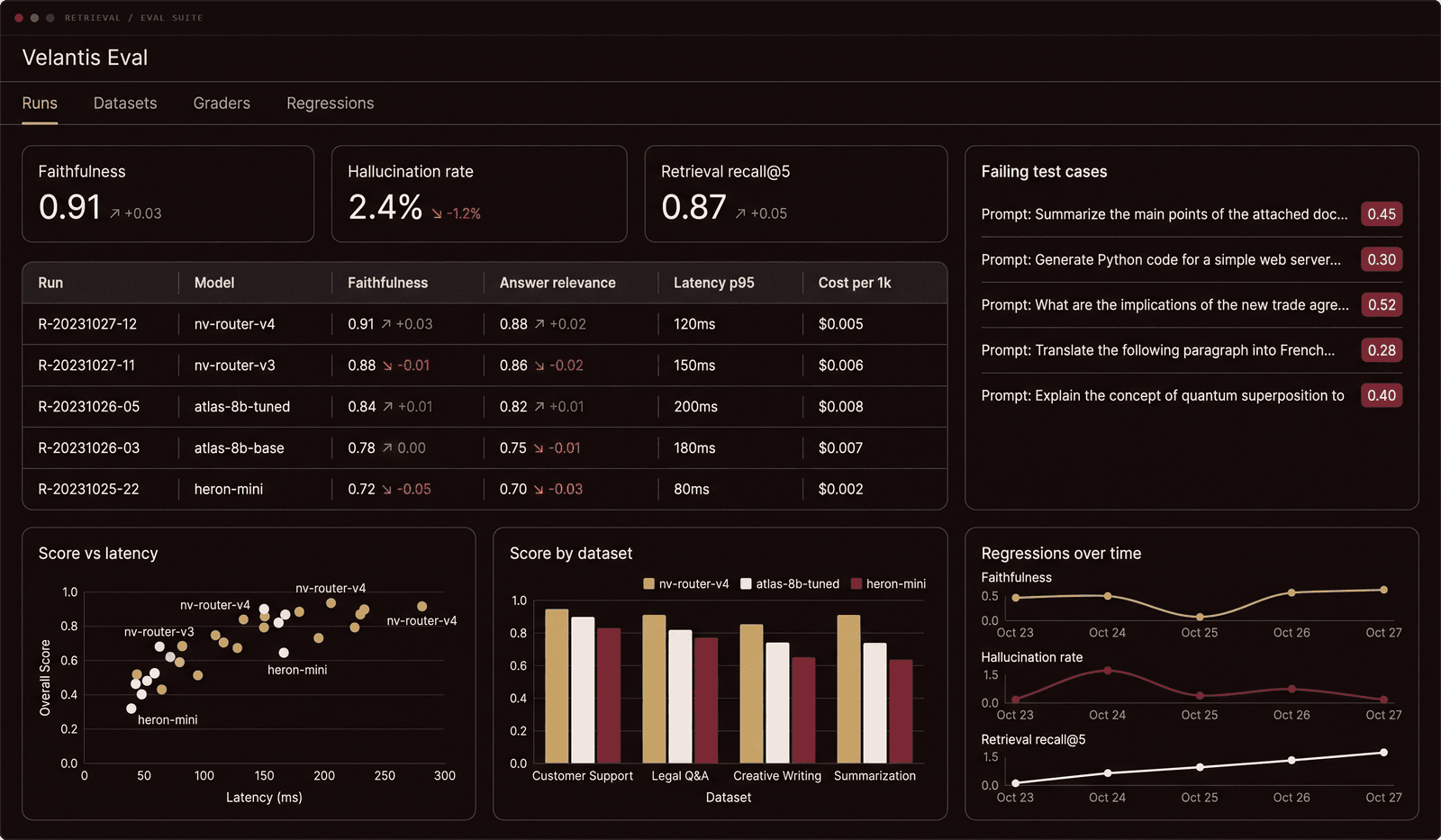Toggle nv-router-v4 legend swatch in bar chart
This screenshot has height=840, width=1441.
(x=649, y=584)
